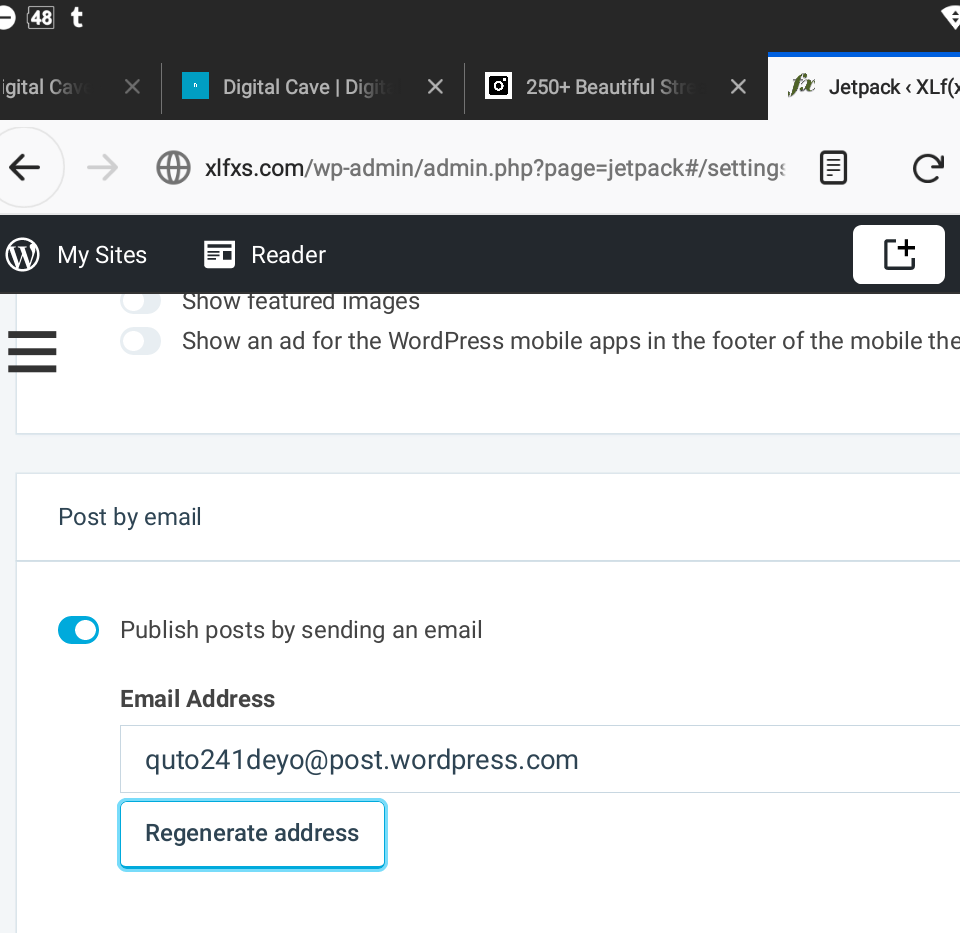Open reader view page icon
The width and height of the screenshot is (960, 933).
tap(833, 168)
